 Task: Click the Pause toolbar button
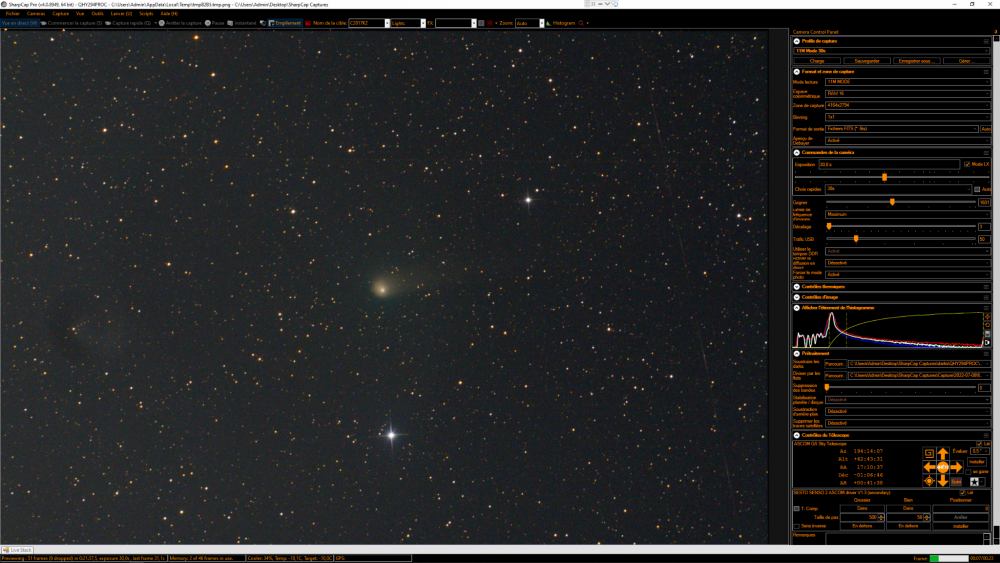215,23
